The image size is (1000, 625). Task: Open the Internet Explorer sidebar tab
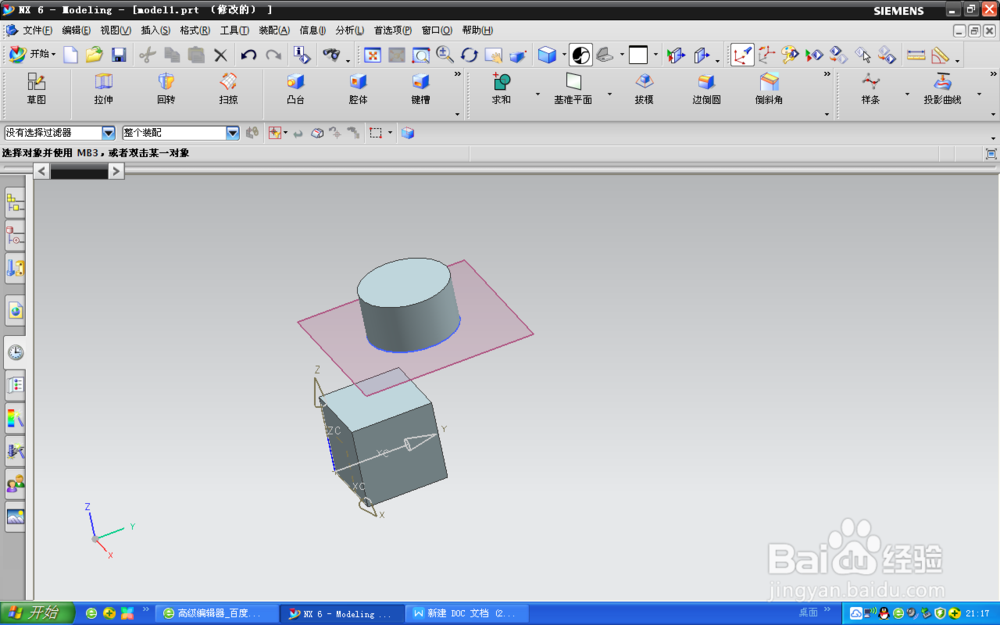(x=15, y=311)
